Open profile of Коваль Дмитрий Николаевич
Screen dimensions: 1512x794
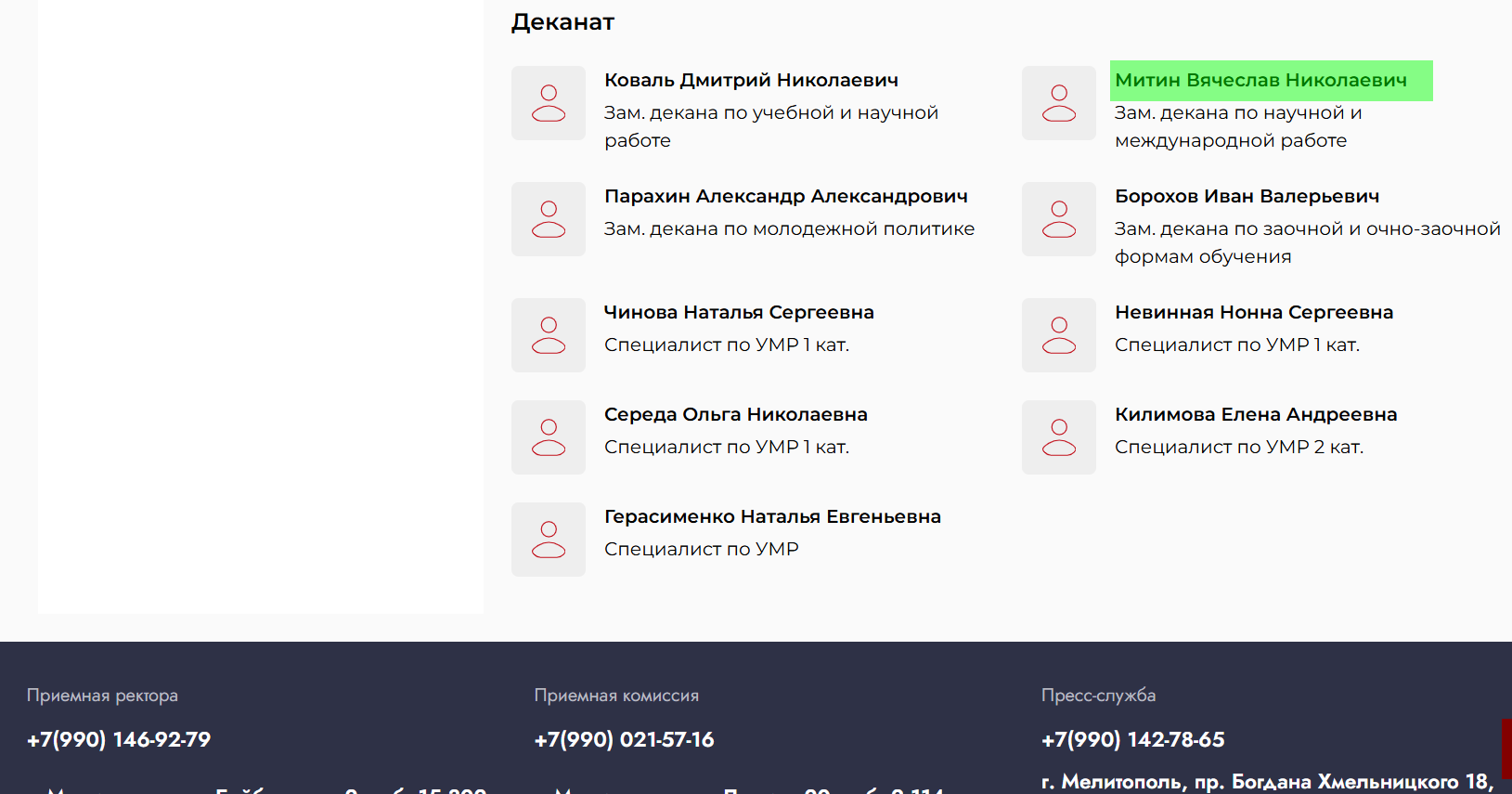[751, 80]
